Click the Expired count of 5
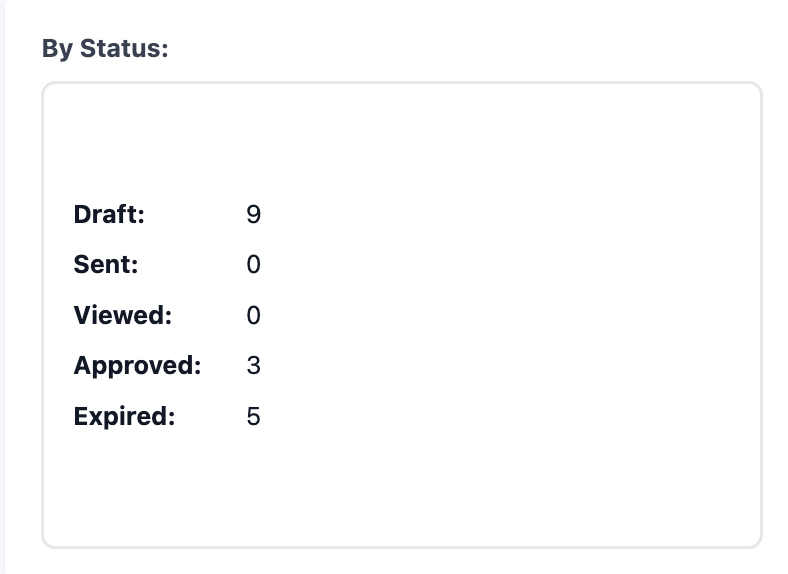This screenshot has width=788, height=574. click(254, 417)
